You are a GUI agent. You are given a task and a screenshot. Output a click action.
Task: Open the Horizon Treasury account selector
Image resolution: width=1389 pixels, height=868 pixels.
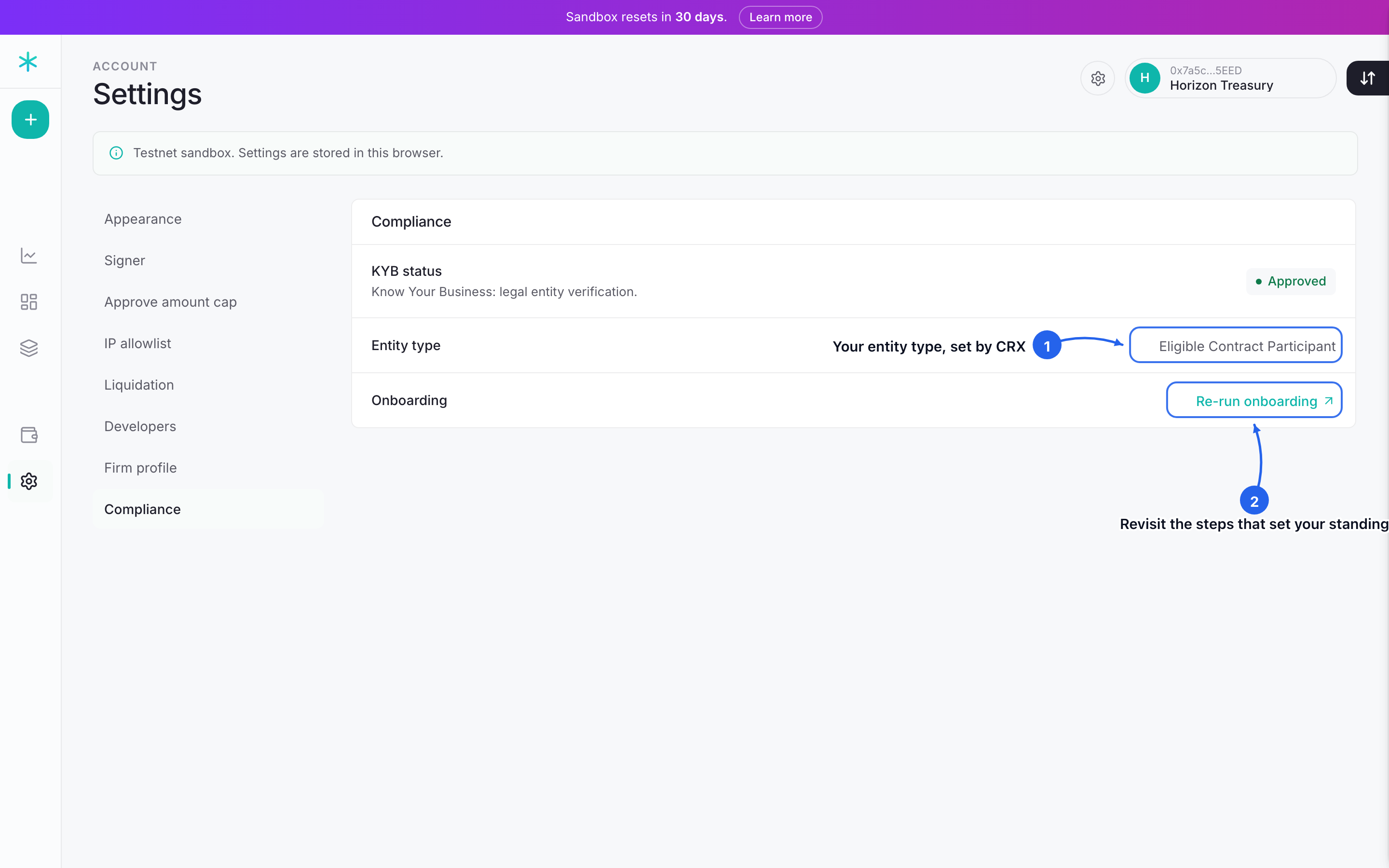pyautogui.click(x=1230, y=78)
